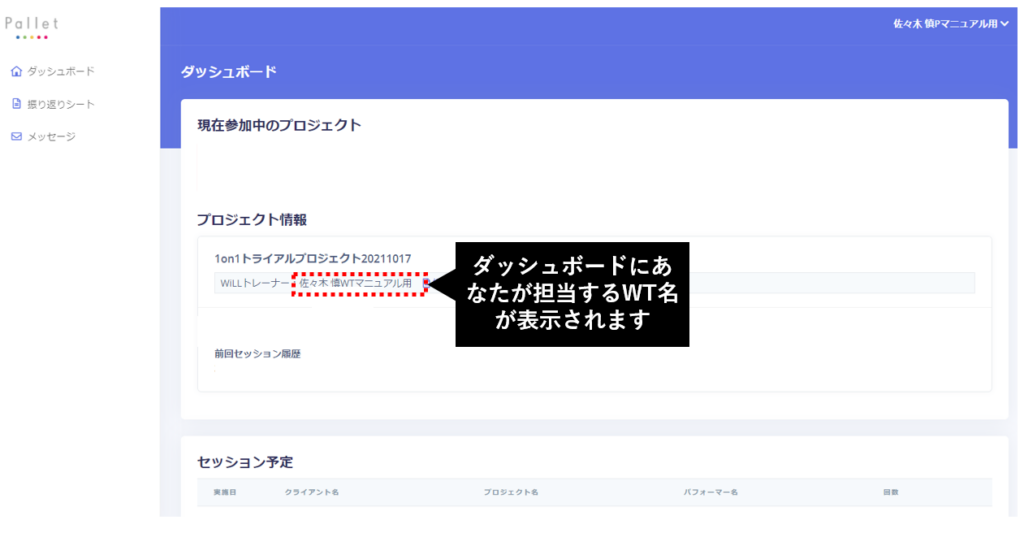1024x537 pixels.
Task: Go to the メッセージ sidebar item
Action: 51,136
